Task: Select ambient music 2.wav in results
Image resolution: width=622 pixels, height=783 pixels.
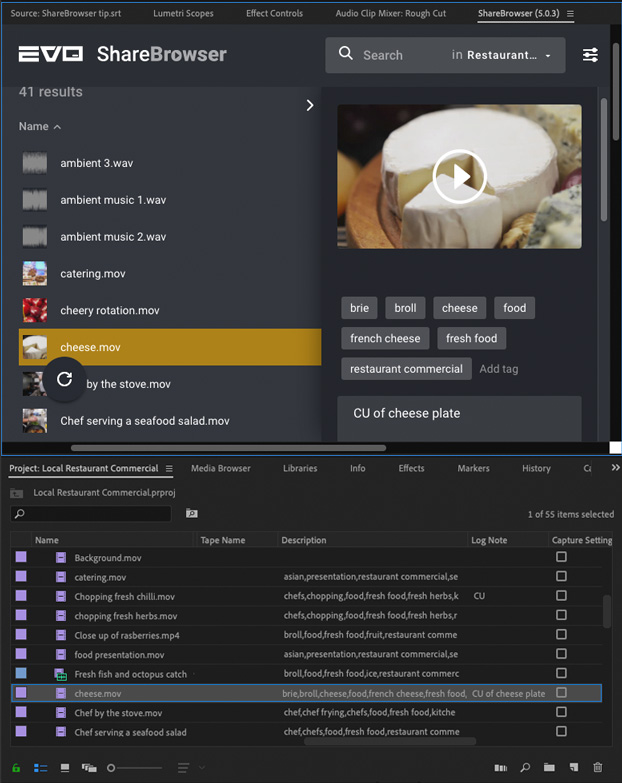Action: (x=170, y=237)
